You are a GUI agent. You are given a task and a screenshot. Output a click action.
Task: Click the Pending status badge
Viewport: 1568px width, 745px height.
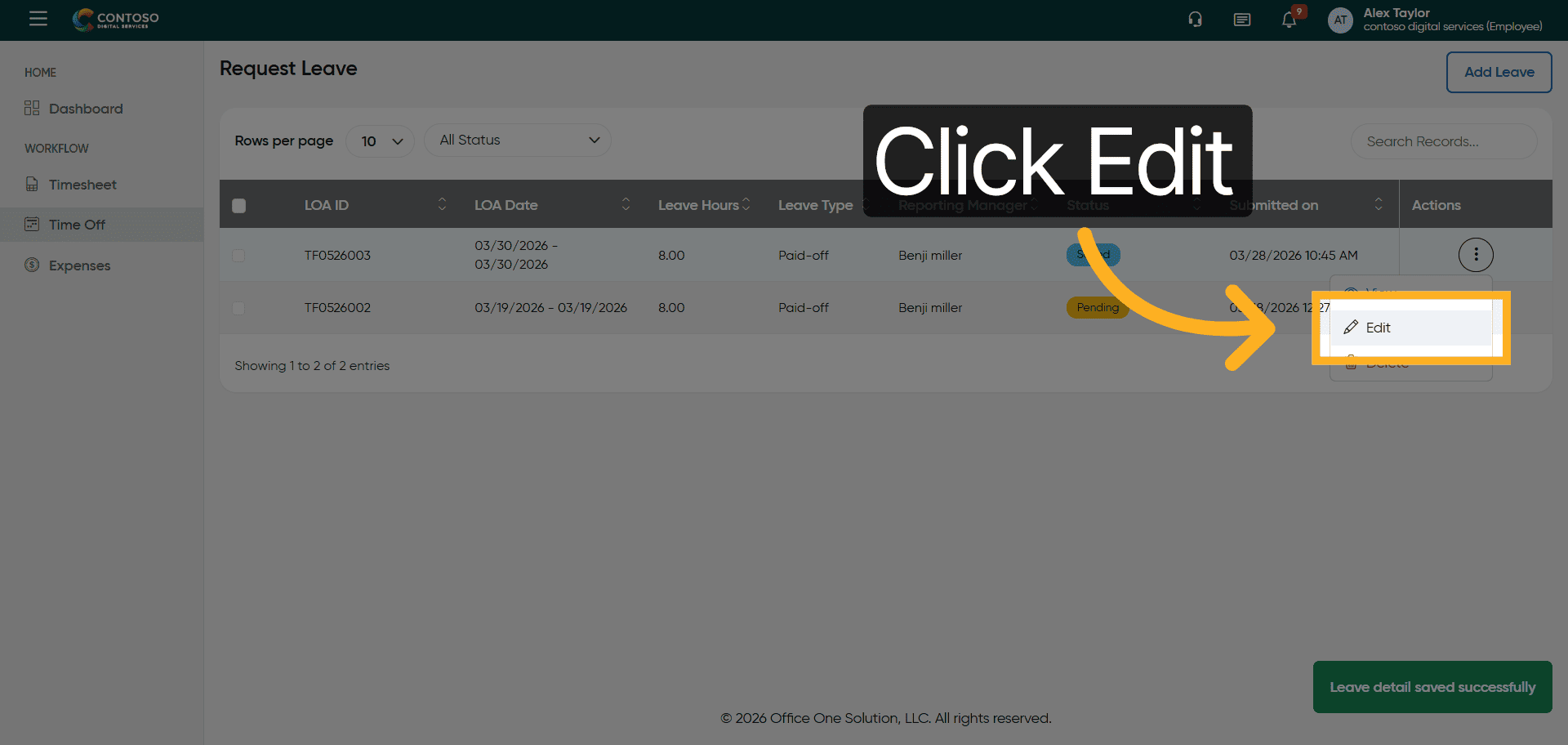pyautogui.click(x=1097, y=308)
